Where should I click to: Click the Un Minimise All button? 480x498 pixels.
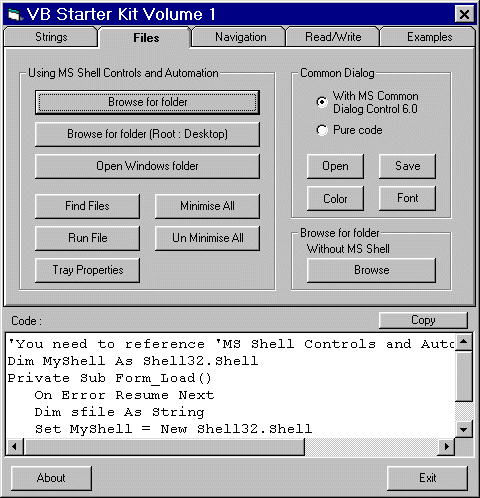[207, 238]
